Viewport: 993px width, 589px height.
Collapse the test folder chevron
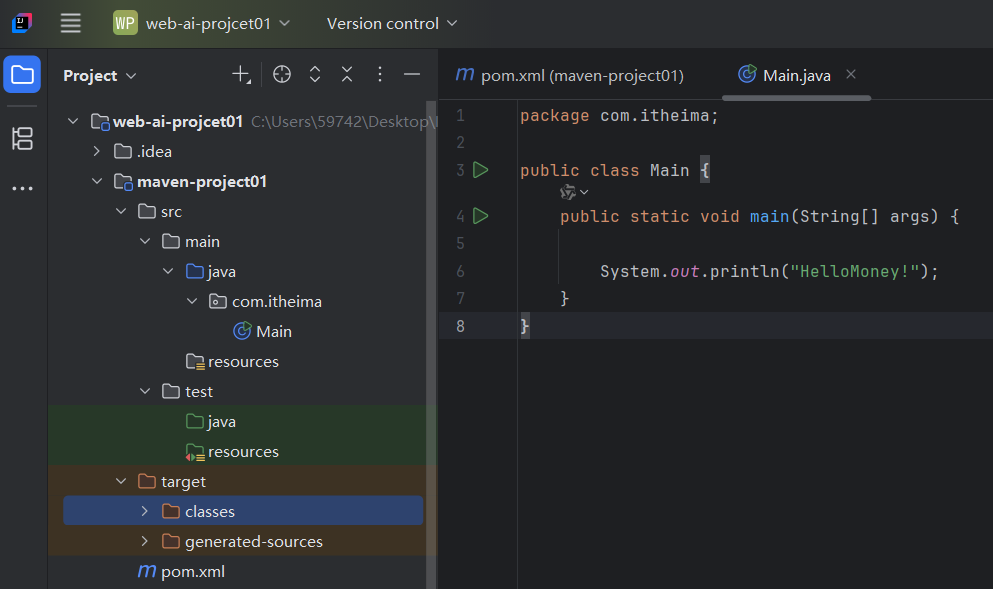click(145, 391)
